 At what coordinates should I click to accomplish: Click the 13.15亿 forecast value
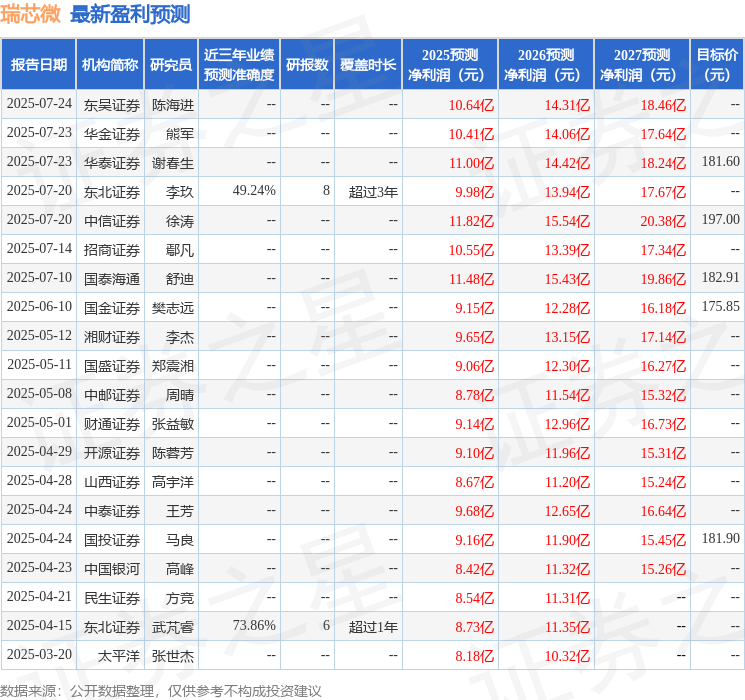point(567,337)
